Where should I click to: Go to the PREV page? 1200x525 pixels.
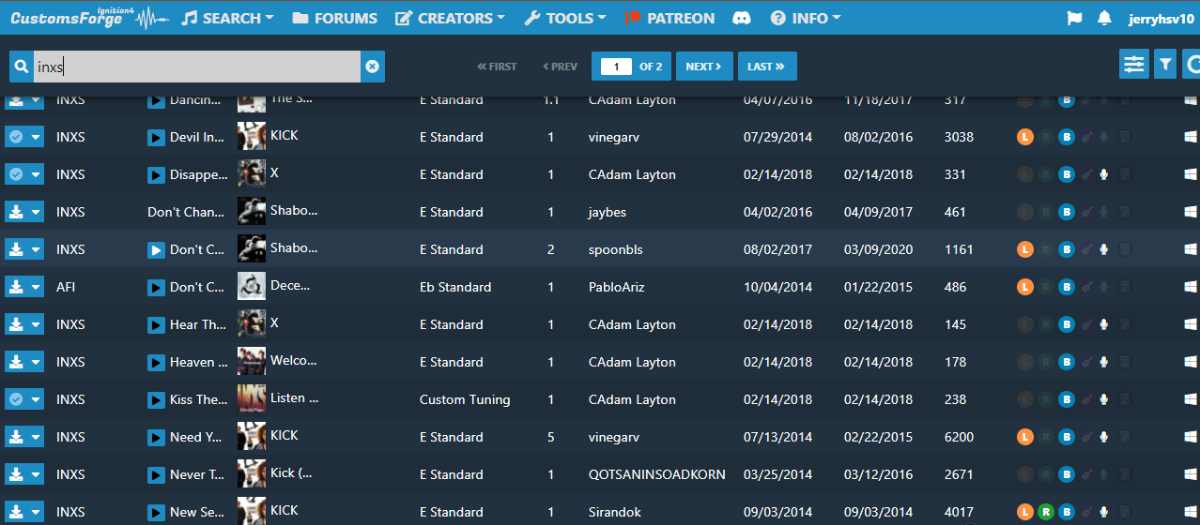(x=560, y=66)
